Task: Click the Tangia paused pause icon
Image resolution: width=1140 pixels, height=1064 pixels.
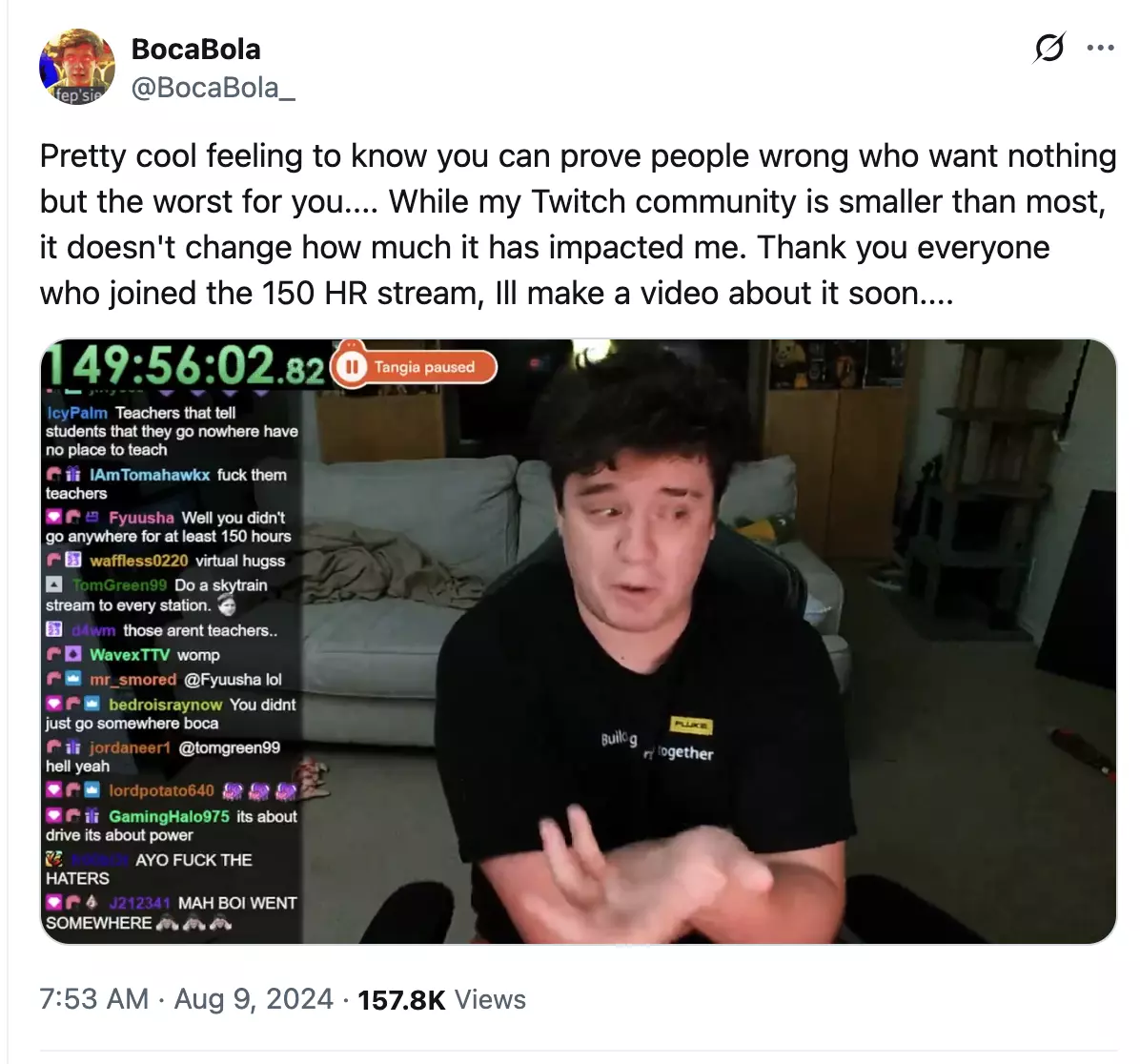Action: click(x=352, y=367)
